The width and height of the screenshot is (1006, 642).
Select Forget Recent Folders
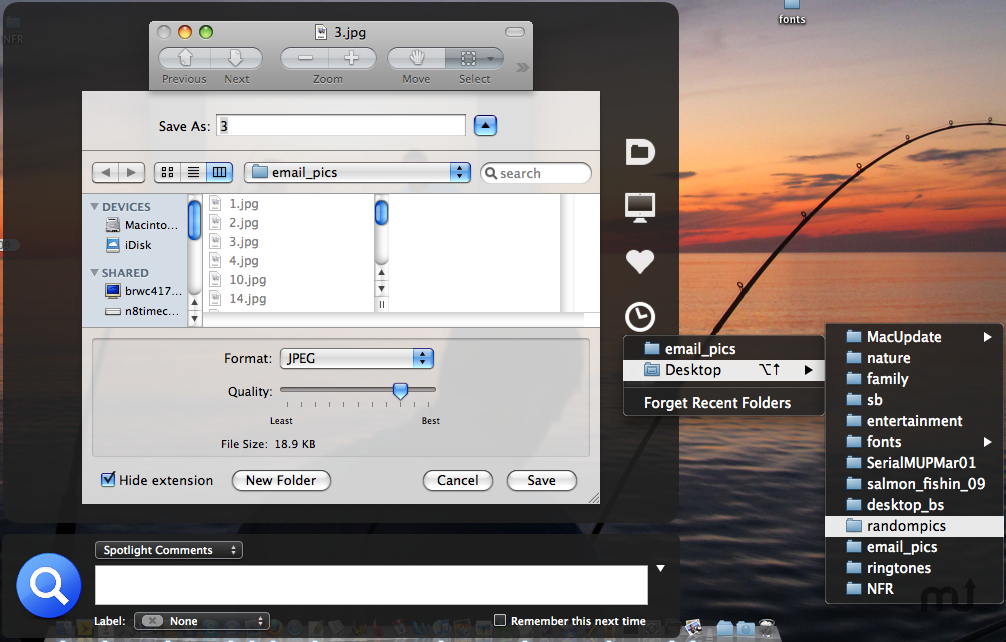click(x=724, y=403)
